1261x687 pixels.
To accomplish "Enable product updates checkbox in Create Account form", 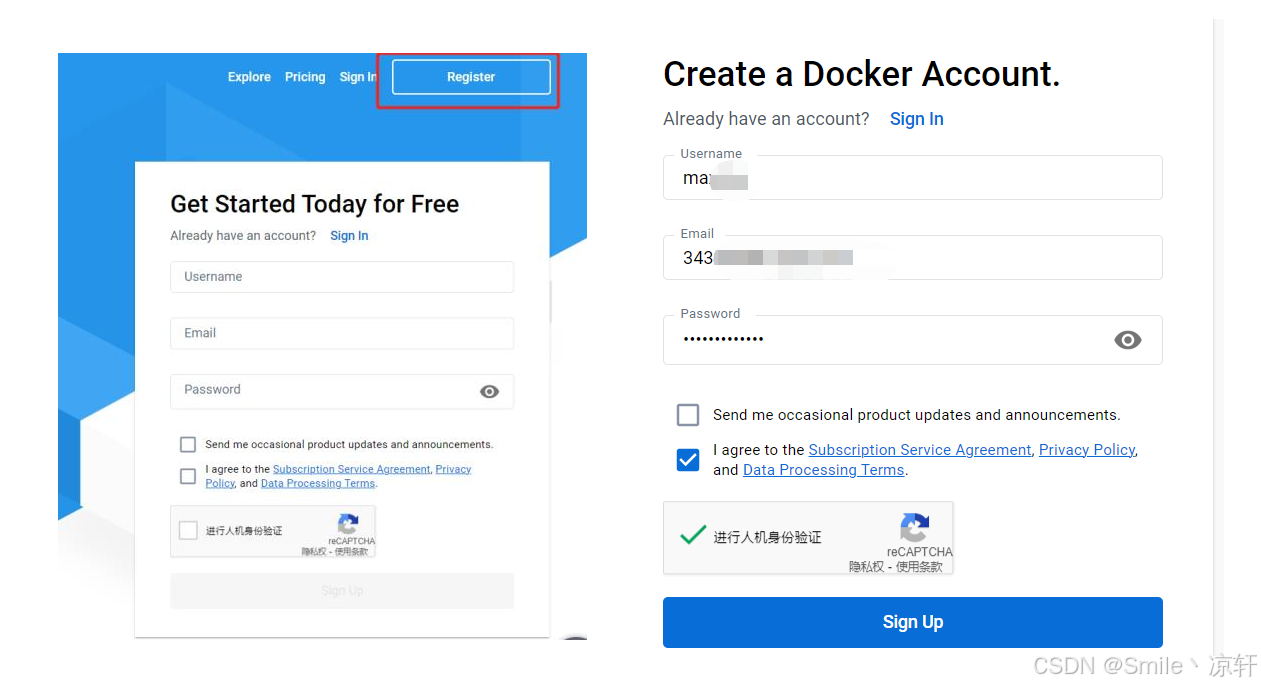I will pos(688,415).
